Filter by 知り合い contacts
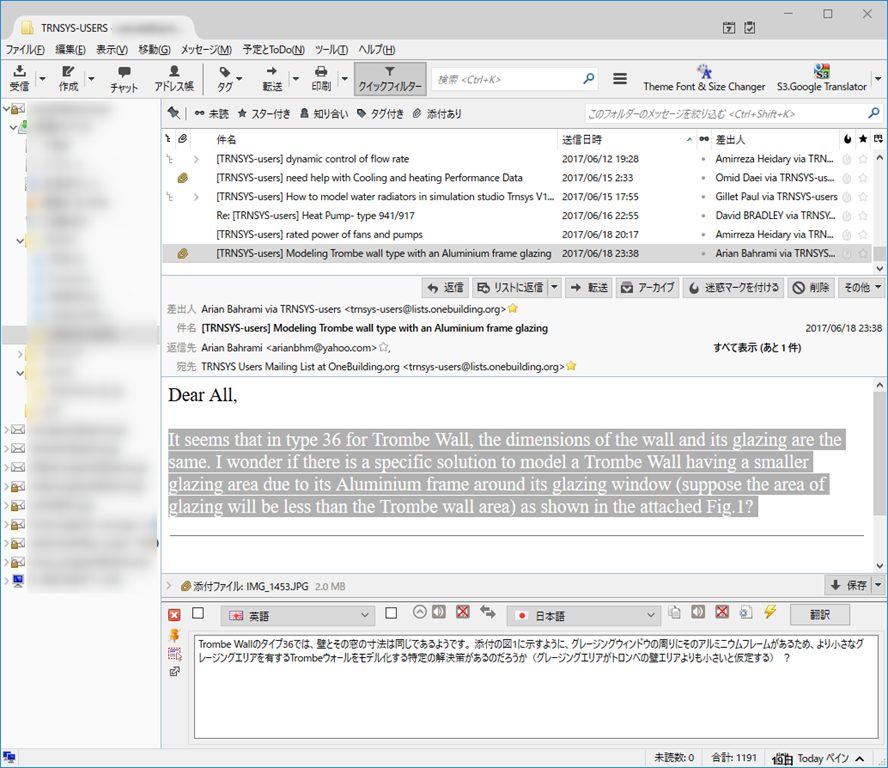Image resolution: width=888 pixels, height=768 pixels. 324,114
